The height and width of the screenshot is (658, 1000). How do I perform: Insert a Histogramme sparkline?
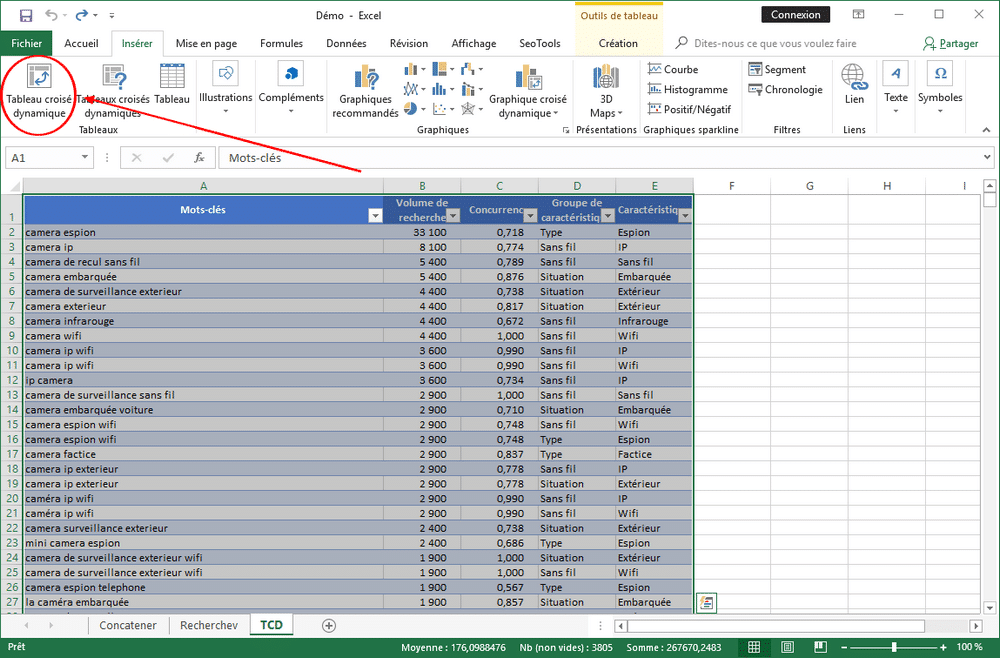click(x=688, y=89)
